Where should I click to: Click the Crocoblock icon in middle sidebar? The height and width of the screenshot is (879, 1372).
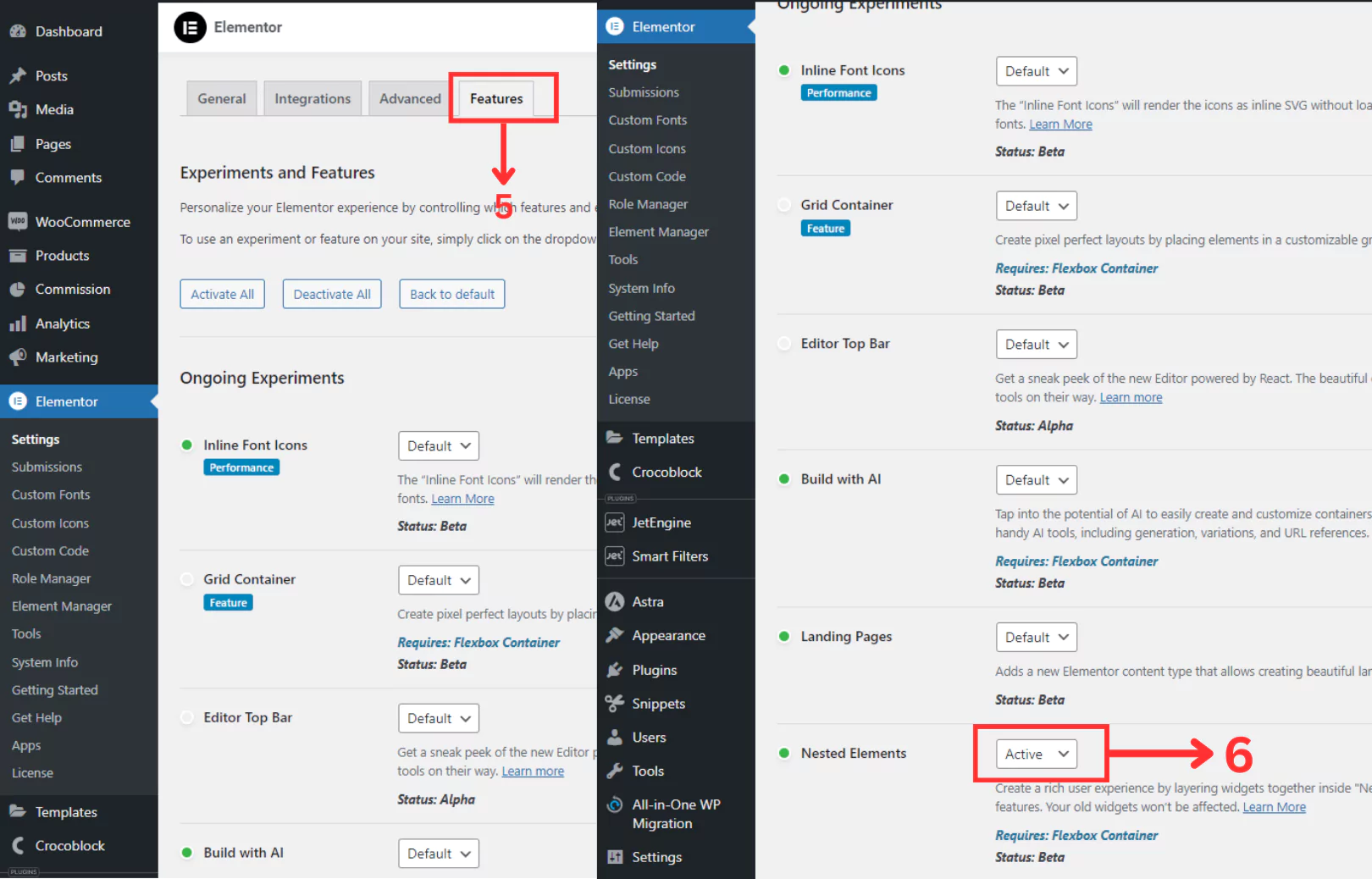[x=615, y=472]
